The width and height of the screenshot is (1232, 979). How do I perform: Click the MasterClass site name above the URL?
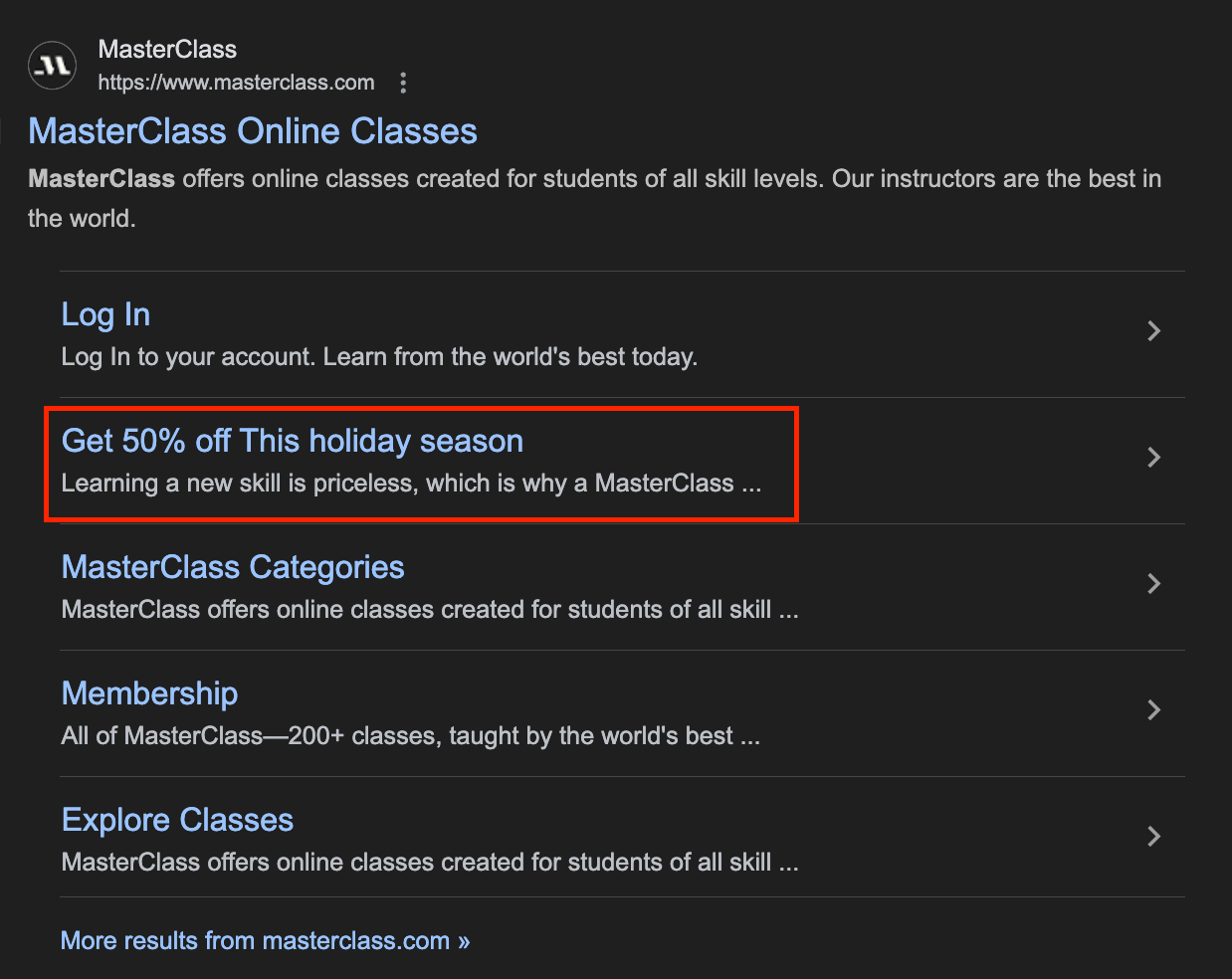[167, 50]
